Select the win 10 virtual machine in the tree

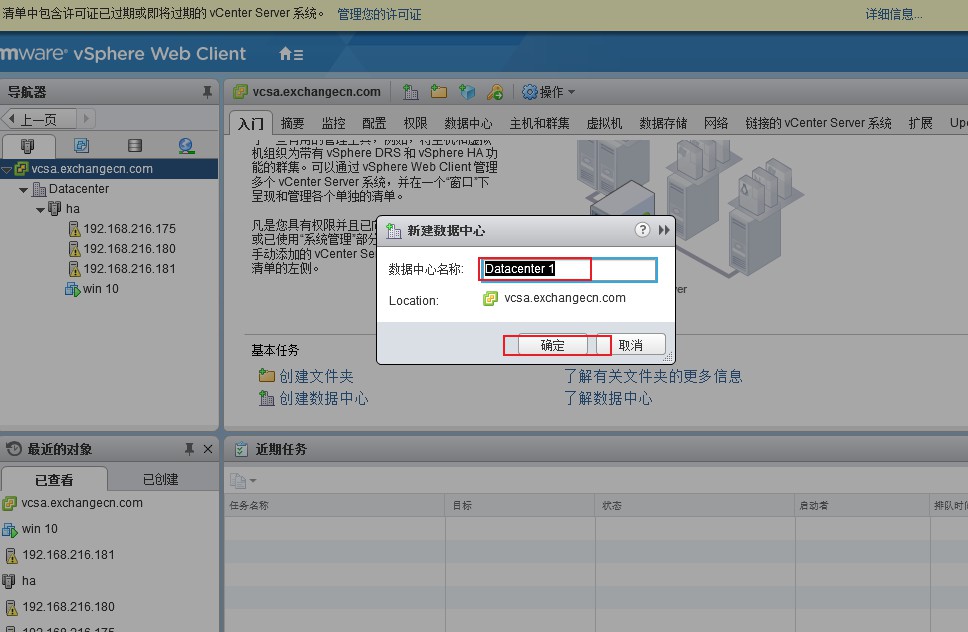pos(101,288)
